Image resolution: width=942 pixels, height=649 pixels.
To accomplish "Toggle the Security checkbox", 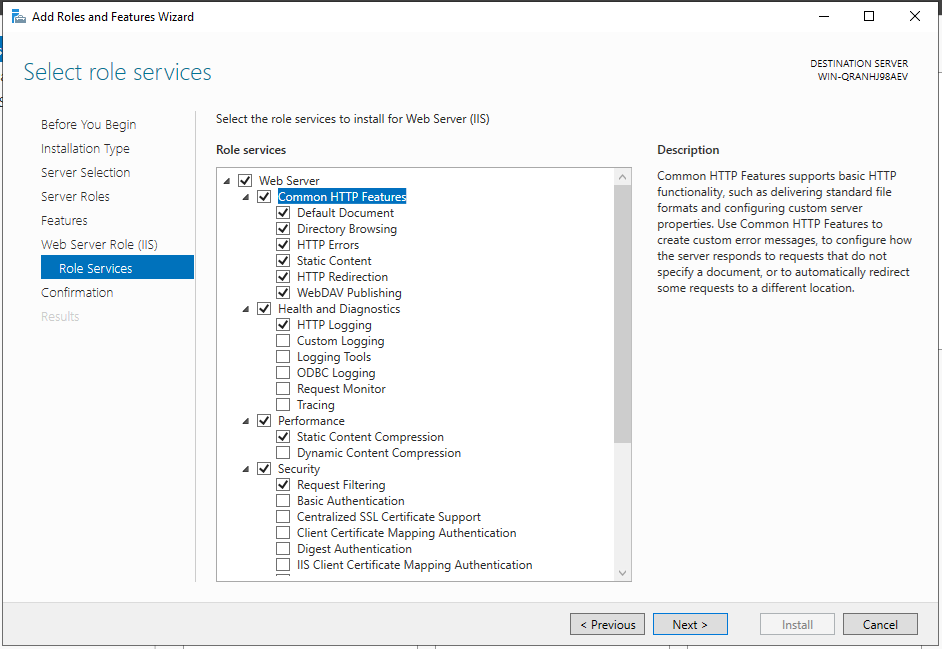I will coord(264,469).
